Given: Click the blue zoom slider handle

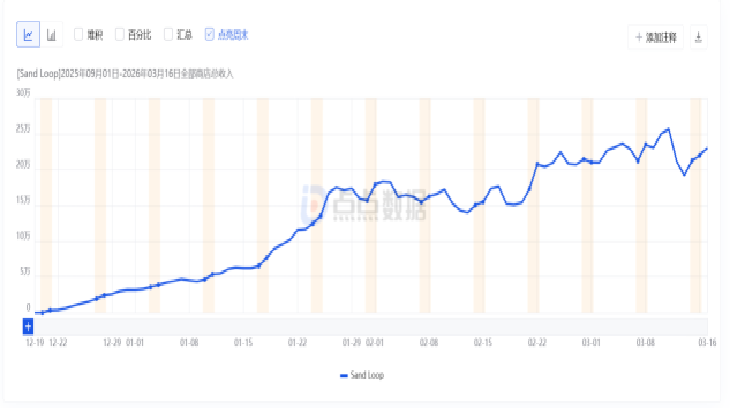Looking at the screenshot, I should [x=28, y=326].
